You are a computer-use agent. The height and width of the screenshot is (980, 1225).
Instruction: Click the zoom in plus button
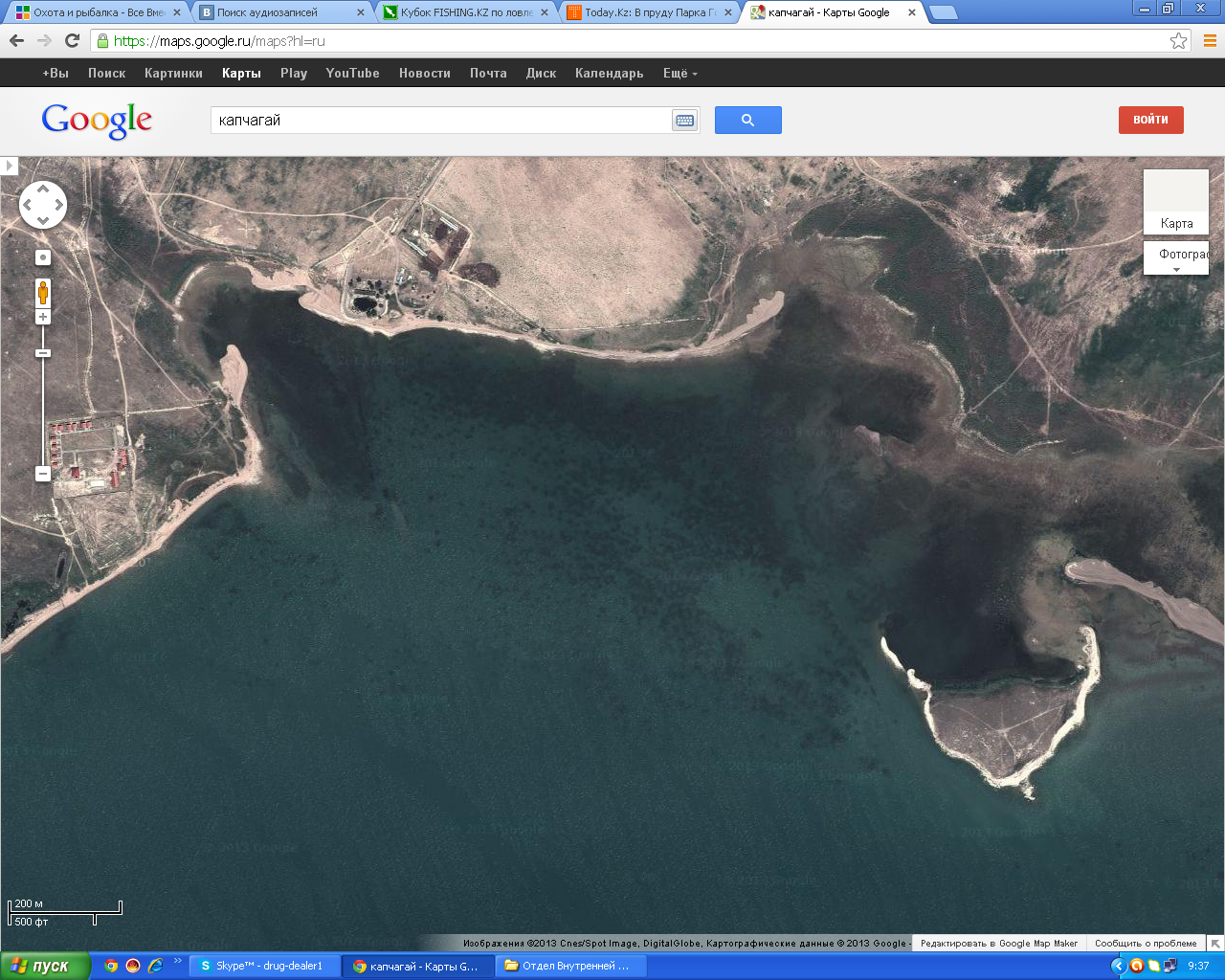tap(43, 317)
